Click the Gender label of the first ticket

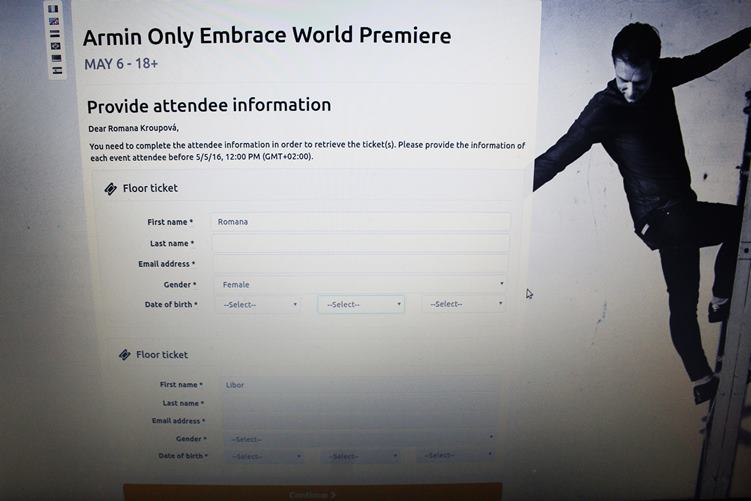(180, 285)
